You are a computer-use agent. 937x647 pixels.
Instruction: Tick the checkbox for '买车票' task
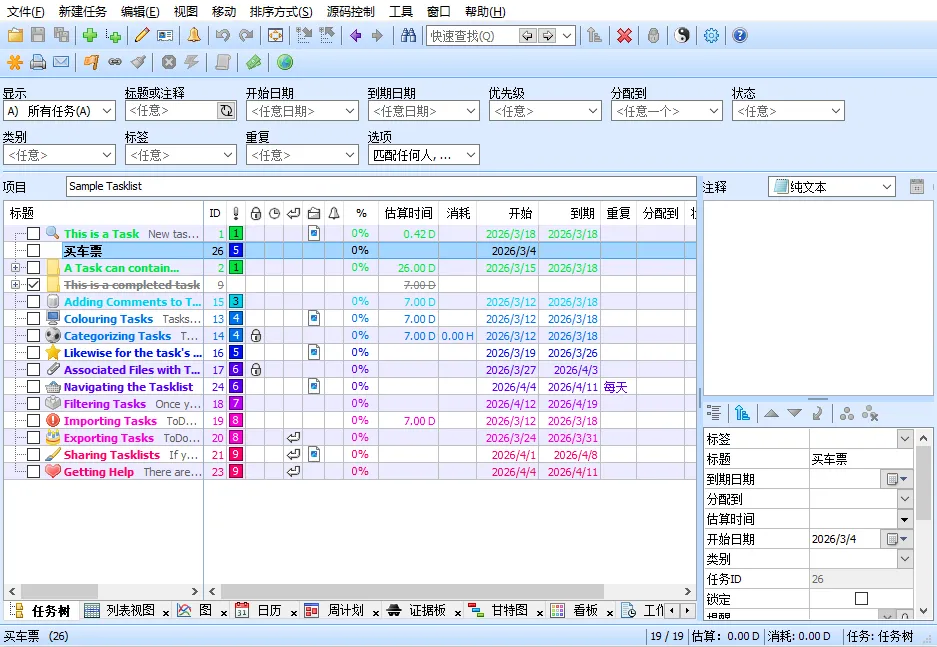click(x=33, y=250)
